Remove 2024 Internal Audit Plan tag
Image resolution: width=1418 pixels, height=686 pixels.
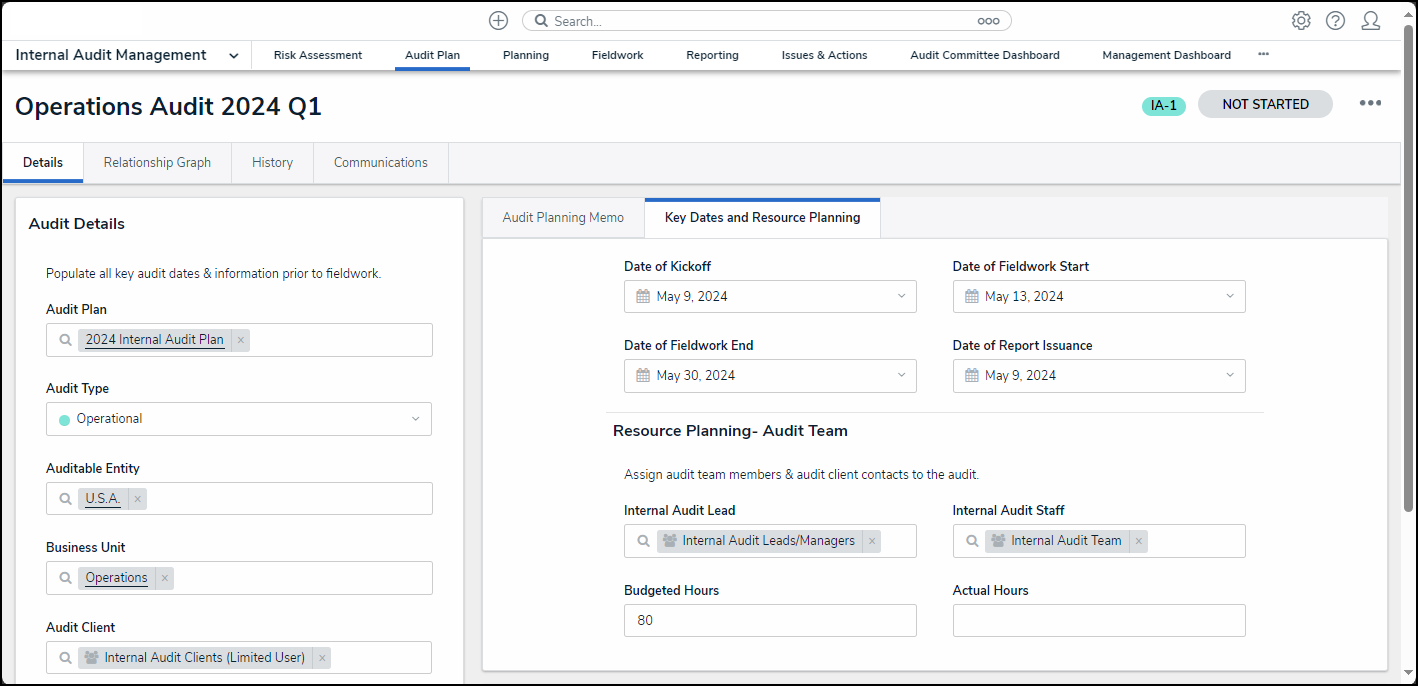[x=241, y=340]
